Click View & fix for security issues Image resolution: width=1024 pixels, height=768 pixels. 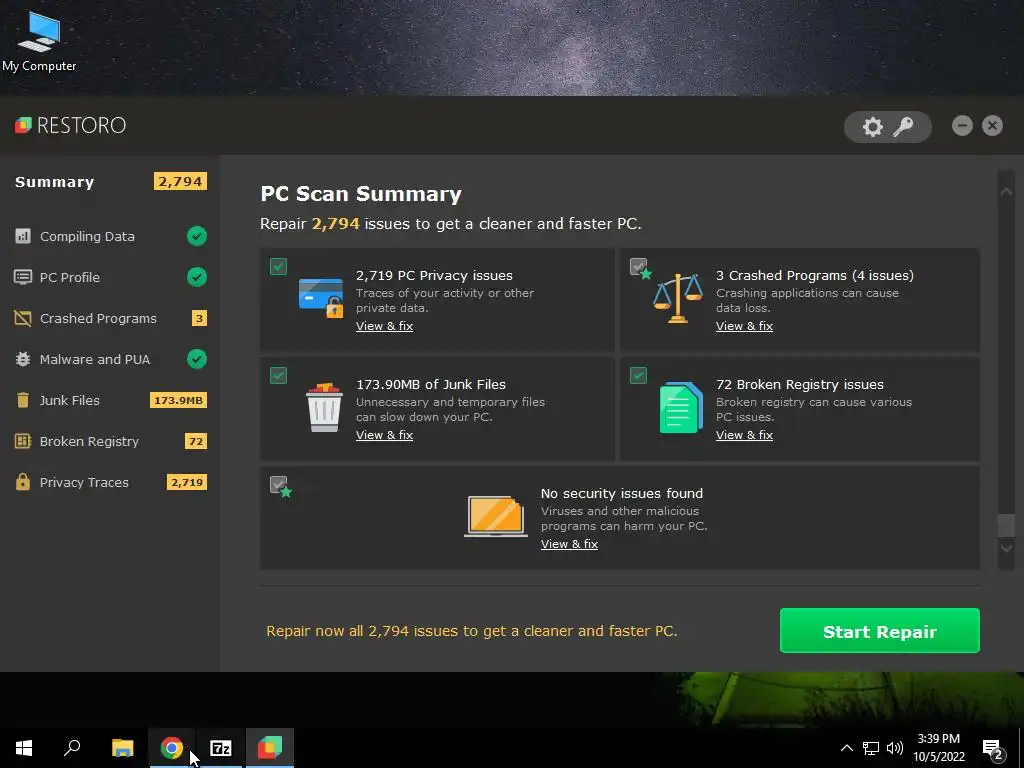(569, 544)
